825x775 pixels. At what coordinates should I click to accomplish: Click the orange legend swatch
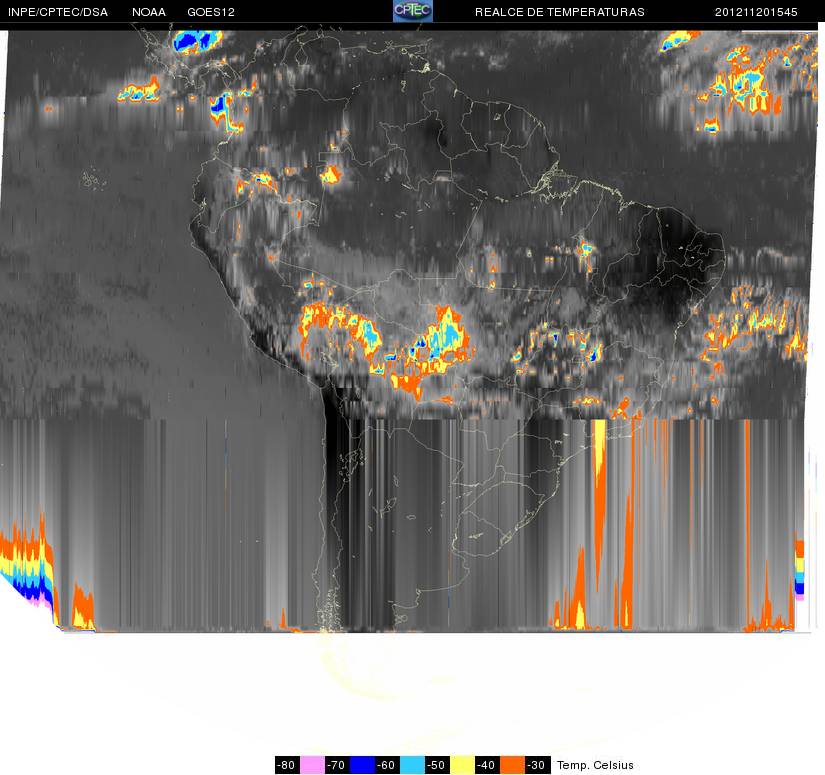click(x=512, y=764)
